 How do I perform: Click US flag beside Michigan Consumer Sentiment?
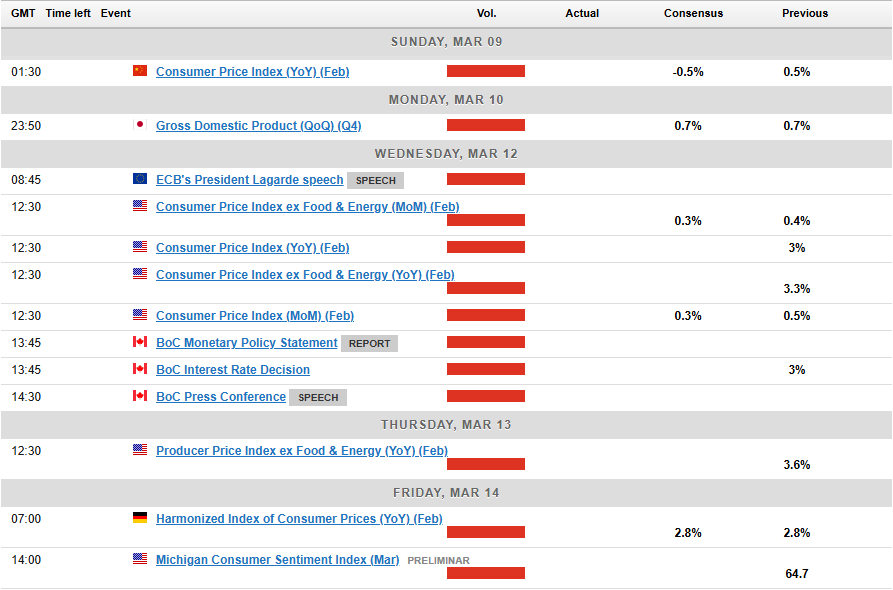tap(140, 559)
